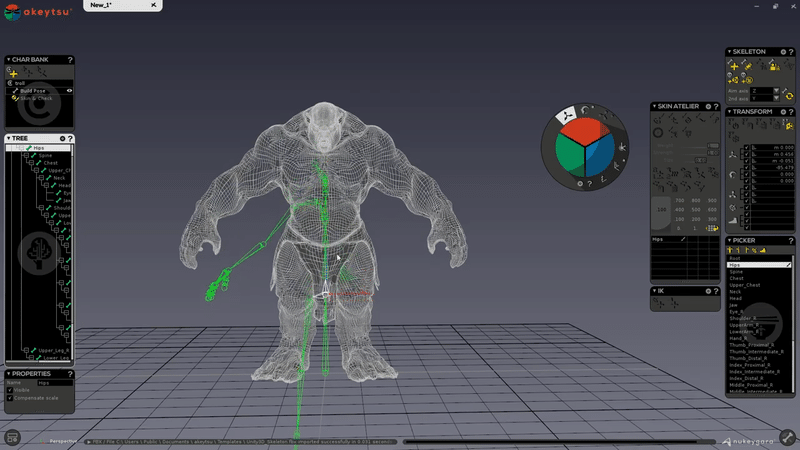Collapse the Transform panel
This screenshot has width=800, height=450.
click(730, 112)
